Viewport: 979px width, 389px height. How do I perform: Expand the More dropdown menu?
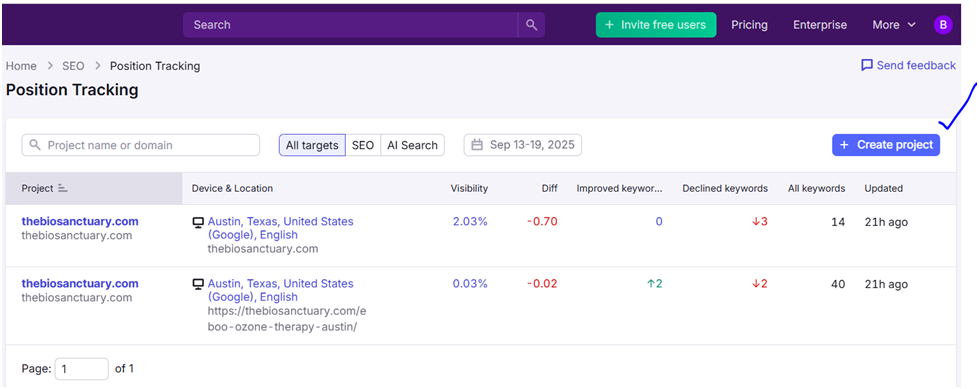(x=894, y=25)
